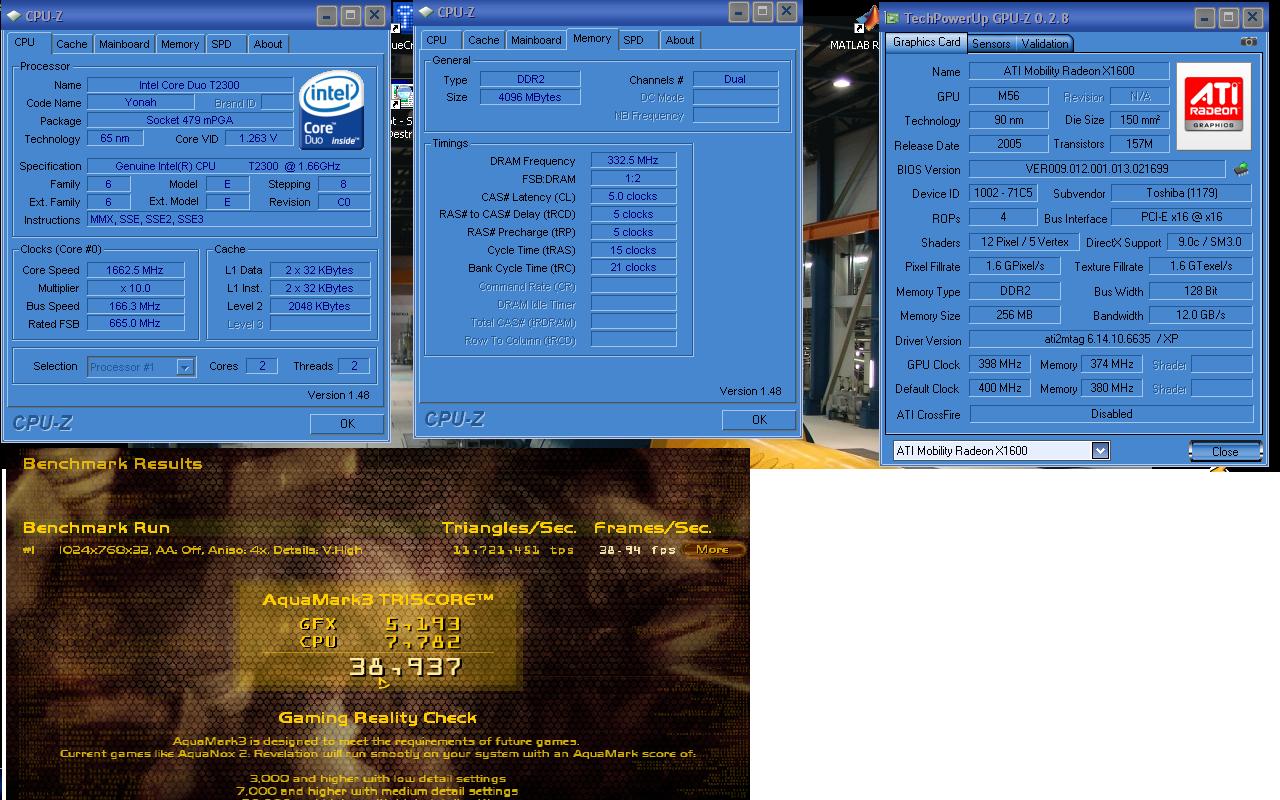
Task: Click the GPU-Z title bar icon
Action: (x=892, y=18)
